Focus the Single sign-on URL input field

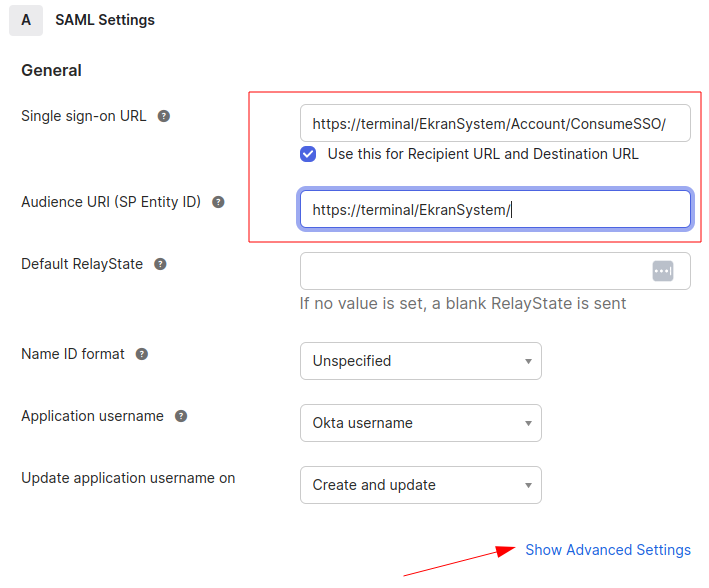pyautogui.click(x=495, y=124)
